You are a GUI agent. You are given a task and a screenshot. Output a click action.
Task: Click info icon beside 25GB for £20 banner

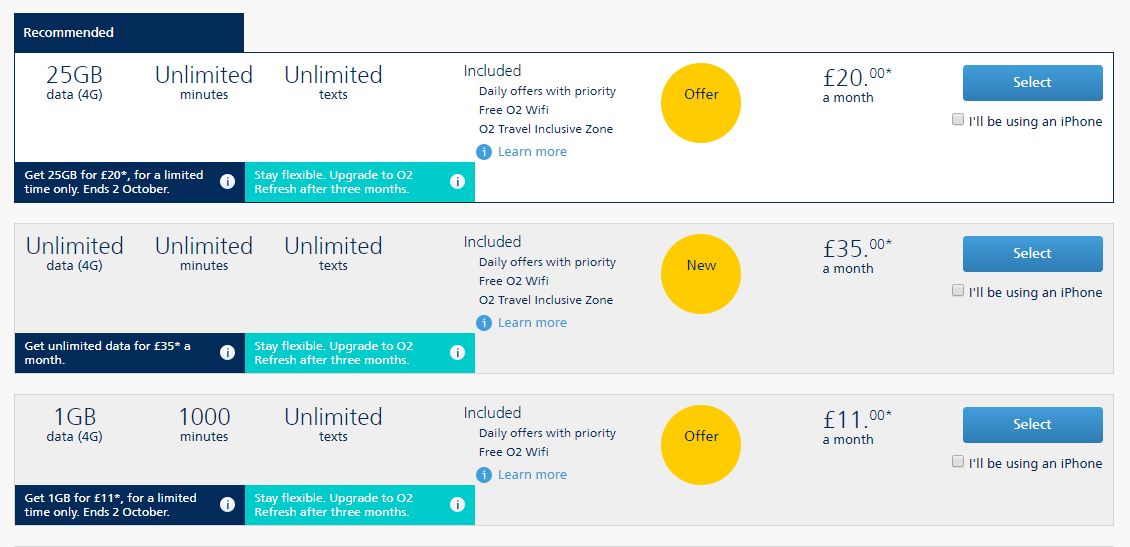[227, 182]
